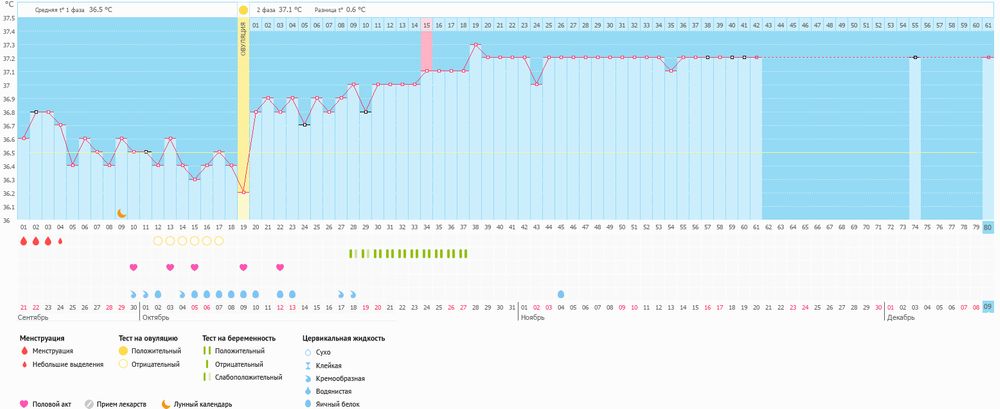The height and width of the screenshot is (409, 1000).
Task: Click the vertical yellow Овуляция column
Action: 243,120
